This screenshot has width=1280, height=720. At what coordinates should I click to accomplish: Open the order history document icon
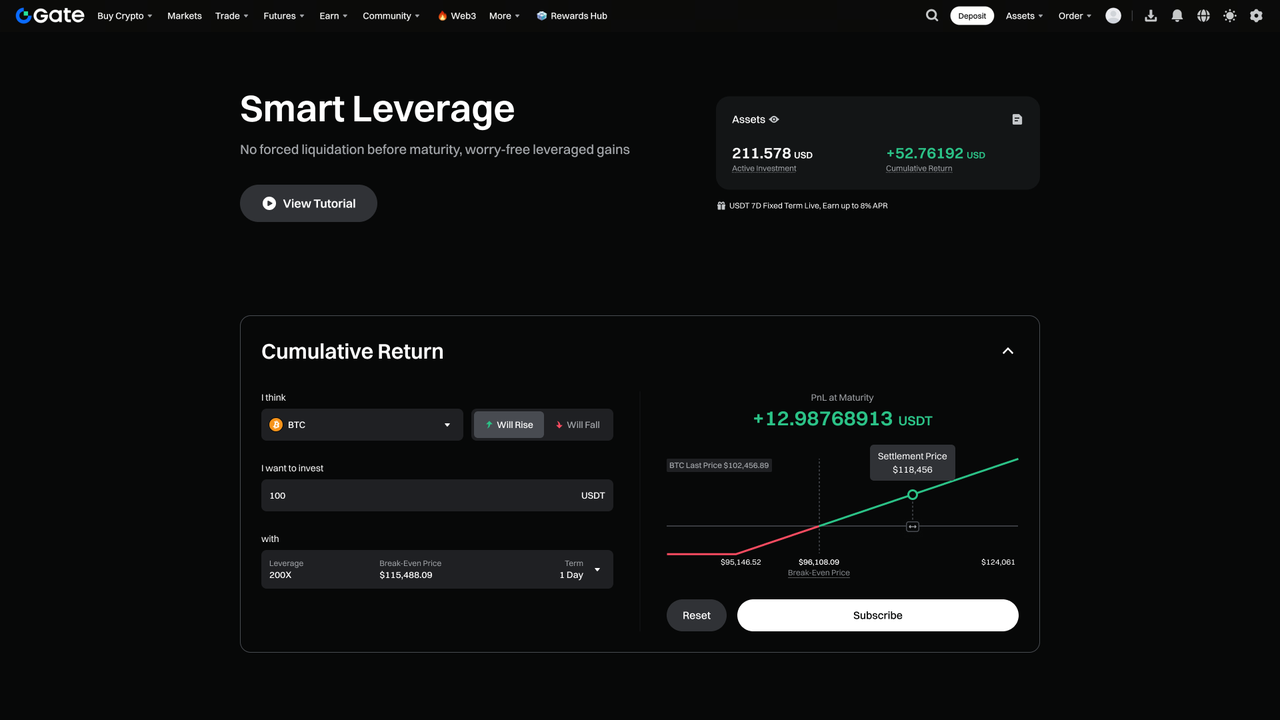coord(1017,119)
